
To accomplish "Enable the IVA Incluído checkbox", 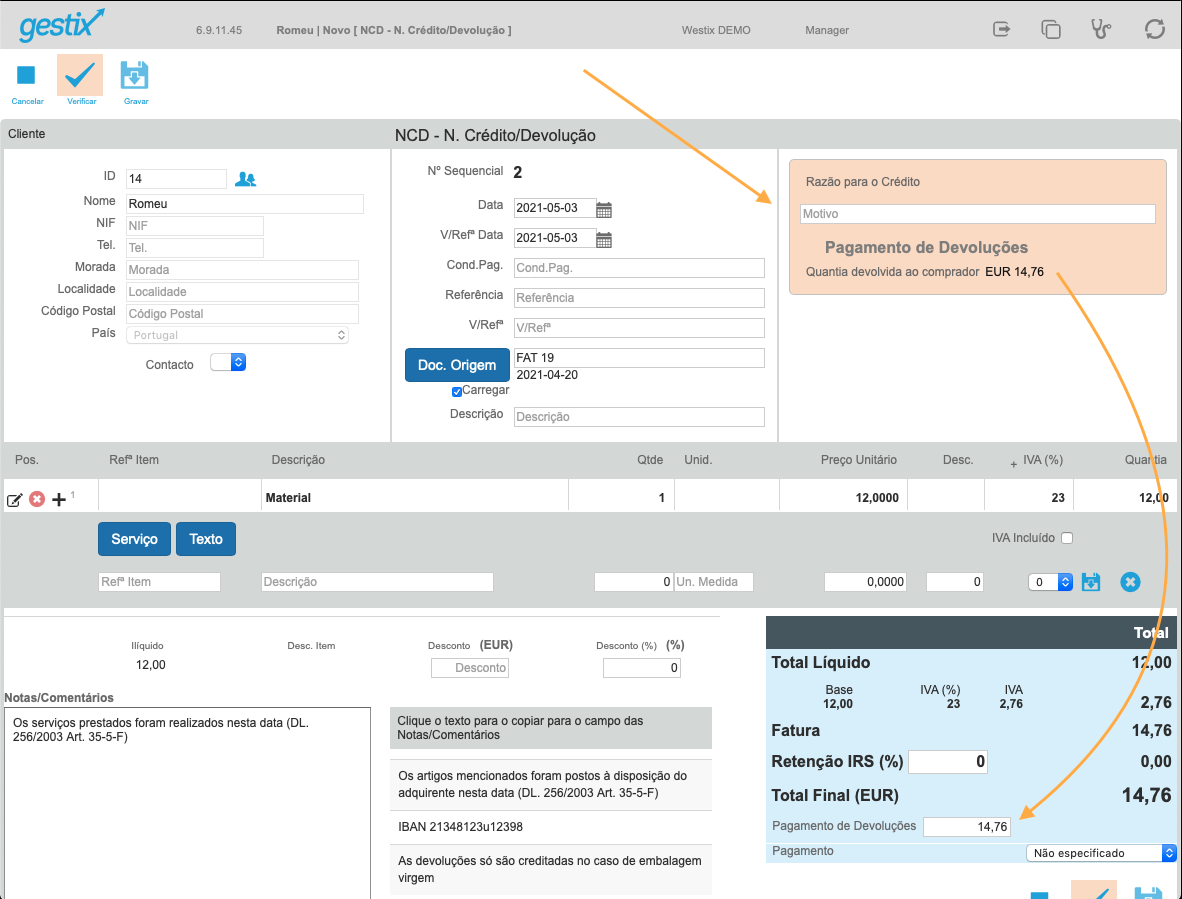I will 1067,538.
